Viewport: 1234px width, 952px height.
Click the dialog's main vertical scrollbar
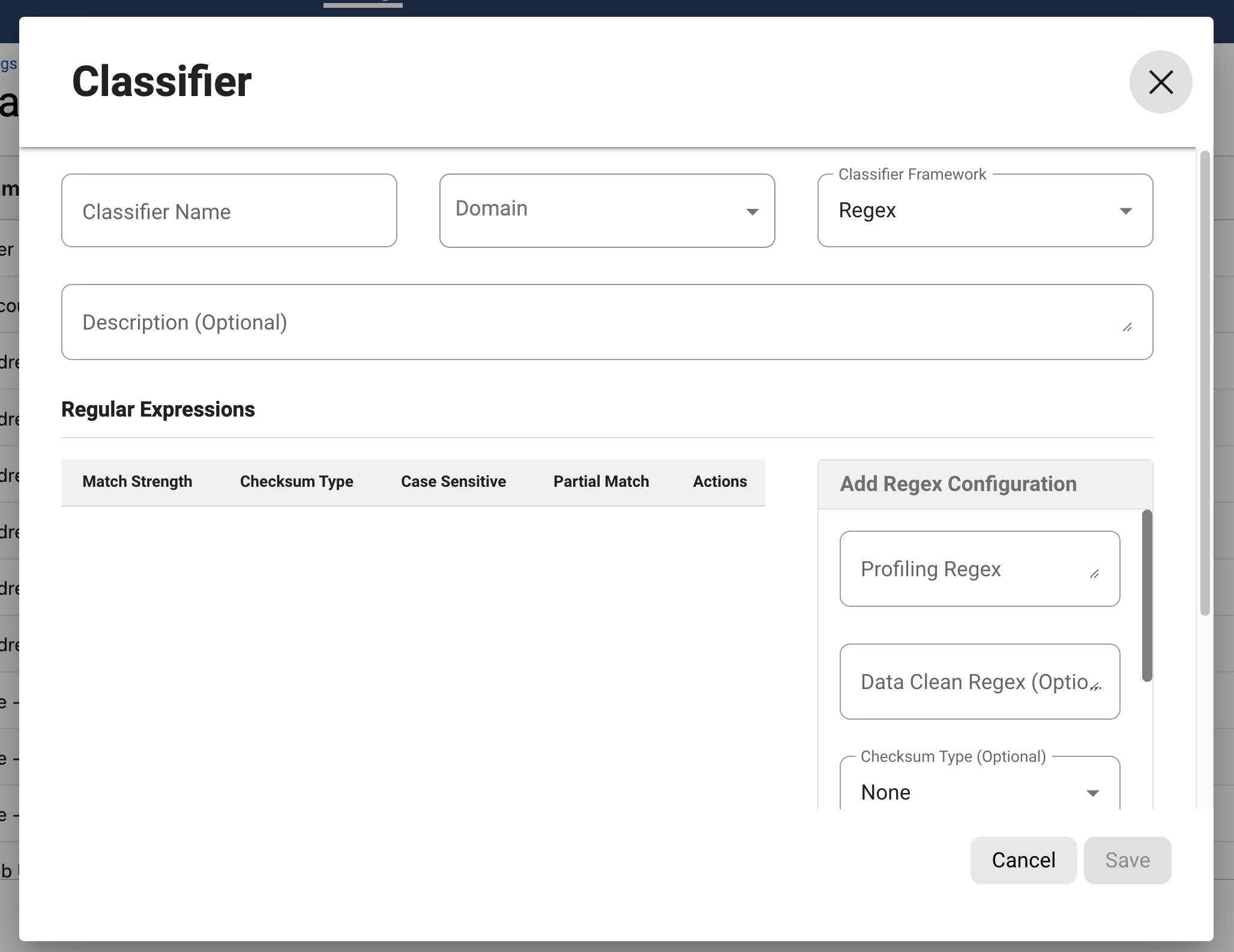click(1204, 384)
